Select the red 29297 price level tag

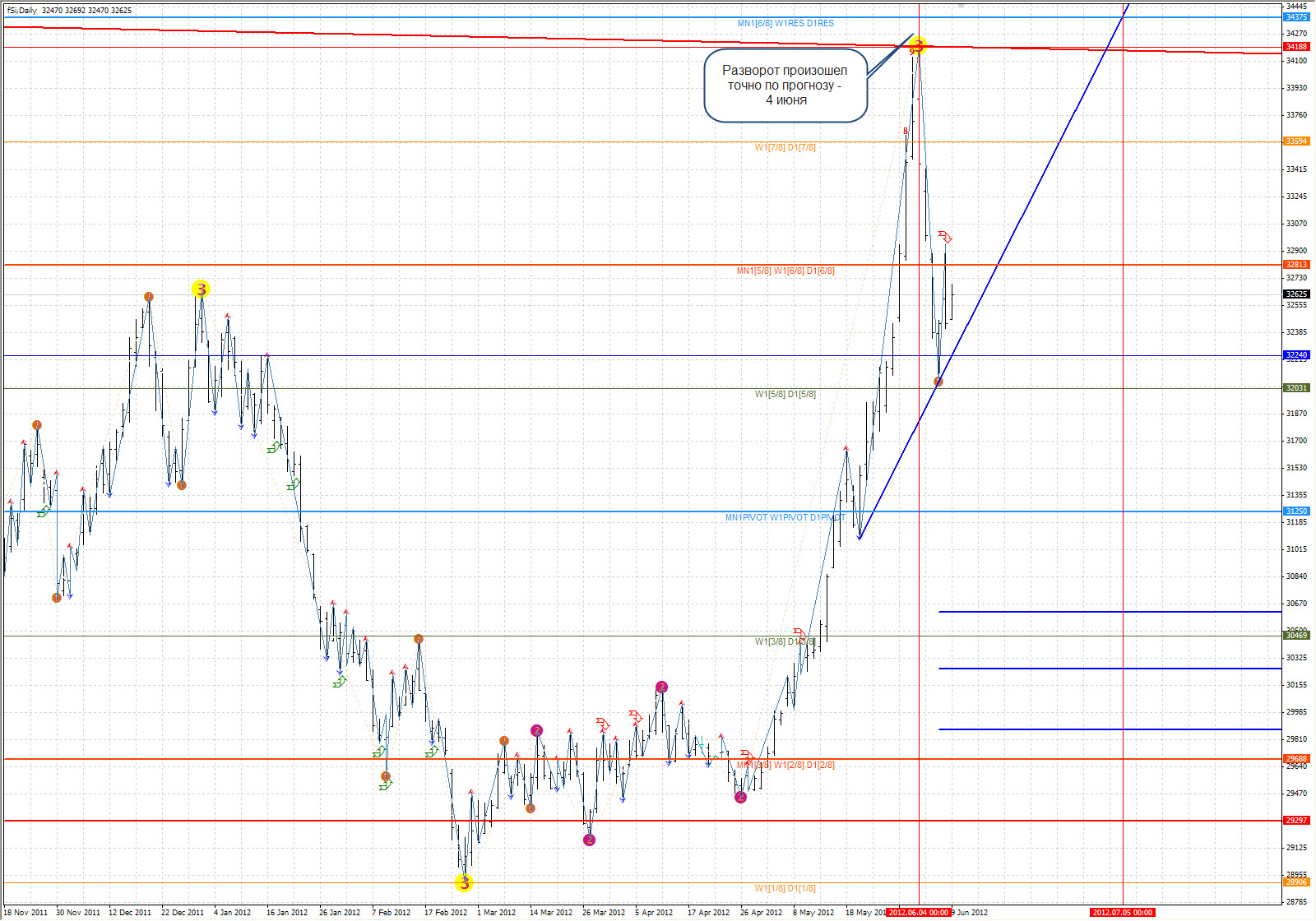coord(1296,820)
